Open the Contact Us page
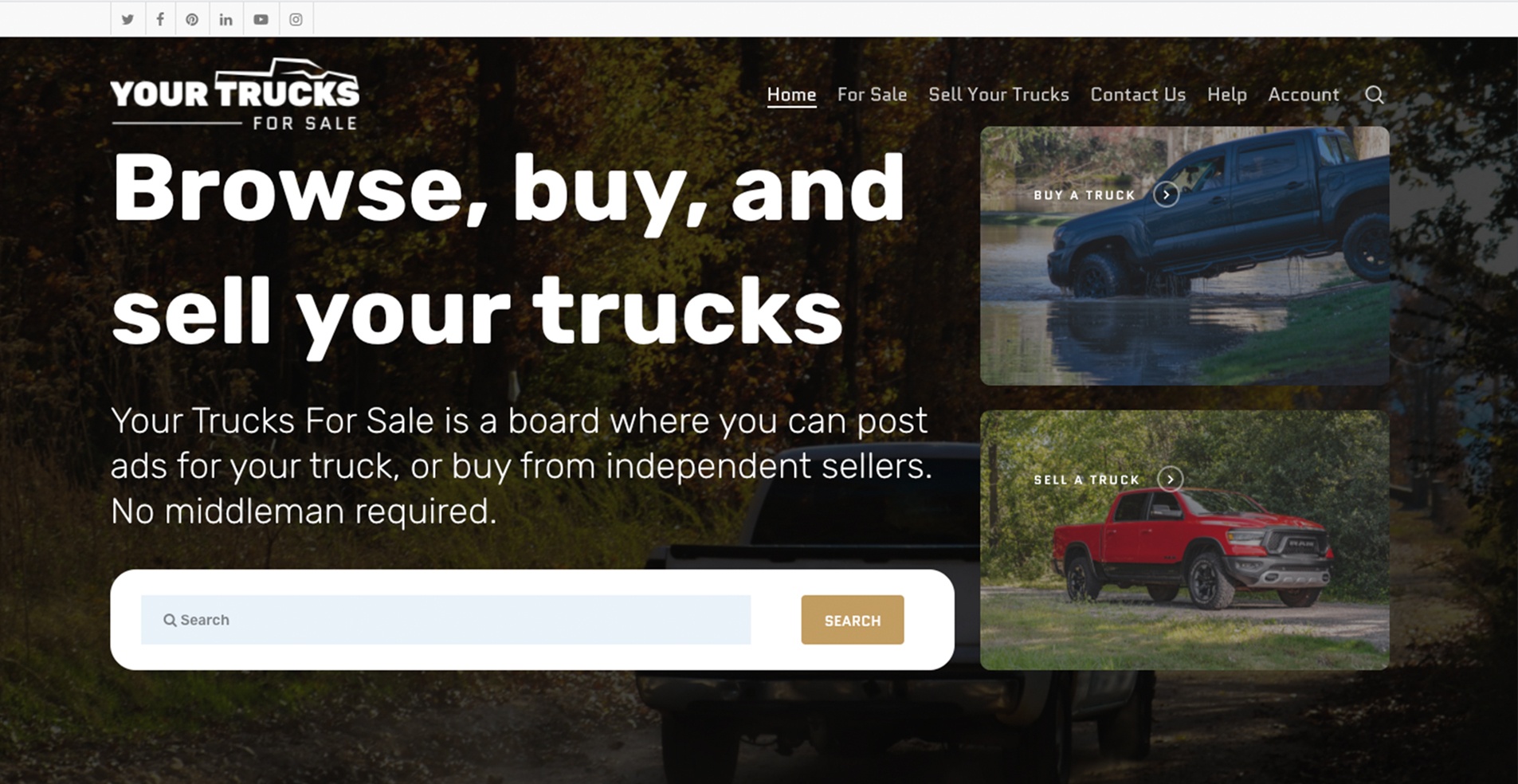Image resolution: width=1518 pixels, height=784 pixels. coord(1138,95)
